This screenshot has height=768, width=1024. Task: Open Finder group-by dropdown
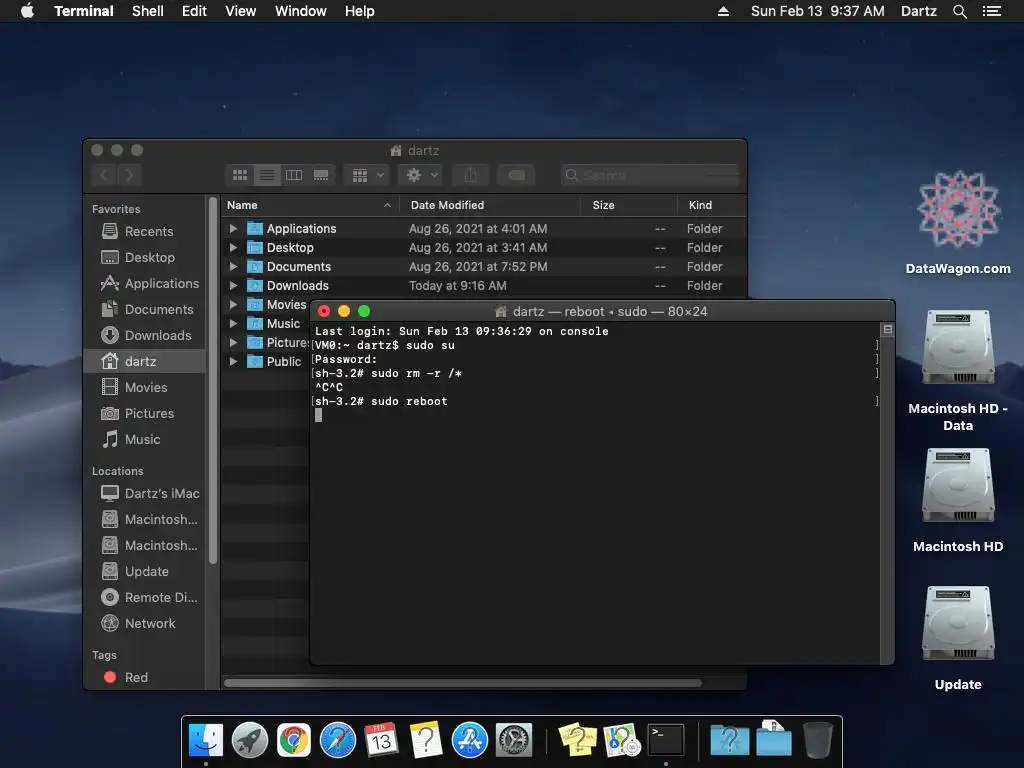(x=367, y=175)
